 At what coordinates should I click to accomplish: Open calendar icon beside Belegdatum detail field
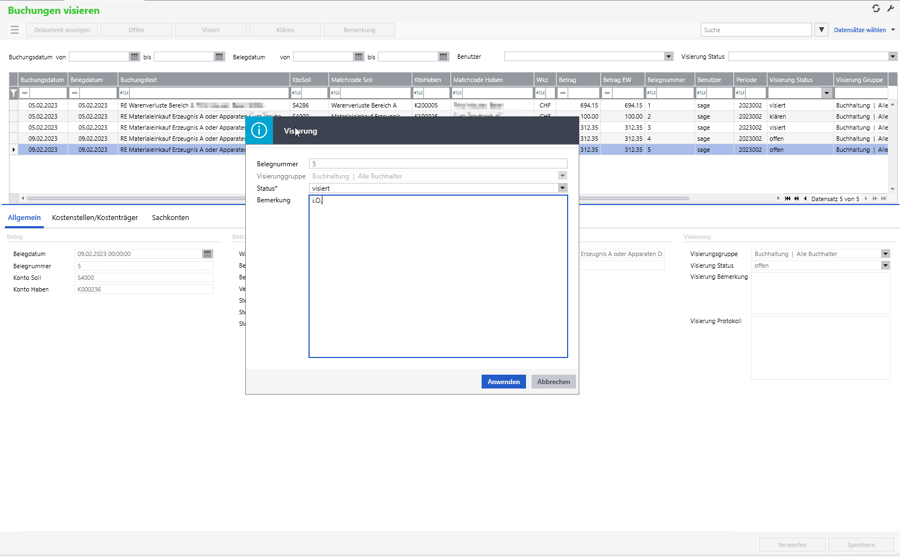pos(207,254)
